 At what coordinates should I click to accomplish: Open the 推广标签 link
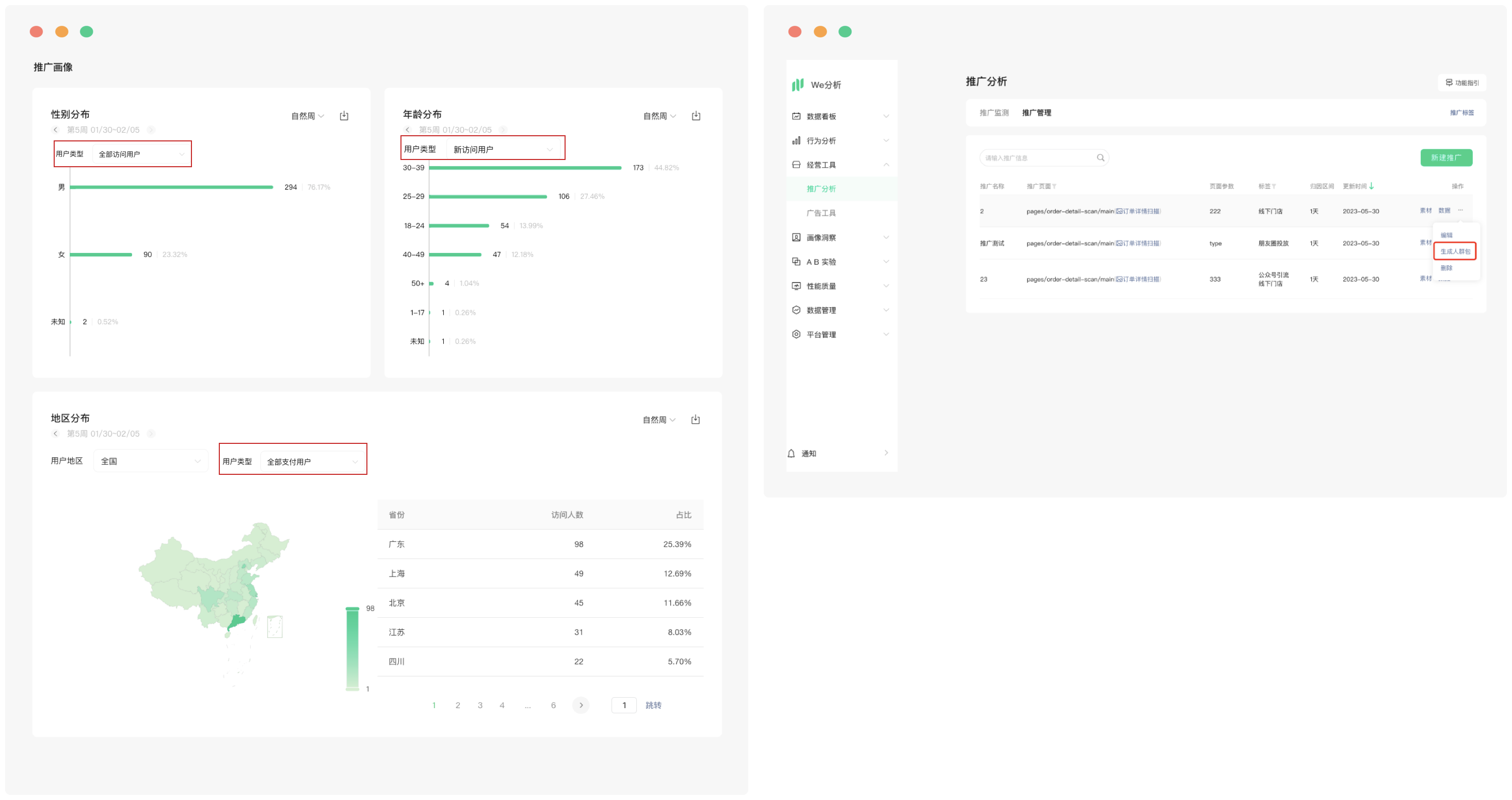[x=1461, y=113]
